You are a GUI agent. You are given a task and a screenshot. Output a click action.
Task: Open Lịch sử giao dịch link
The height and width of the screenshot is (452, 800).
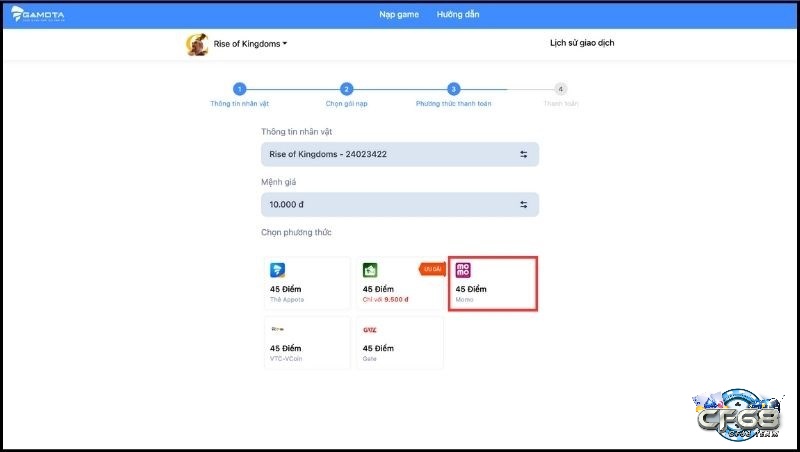582,43
